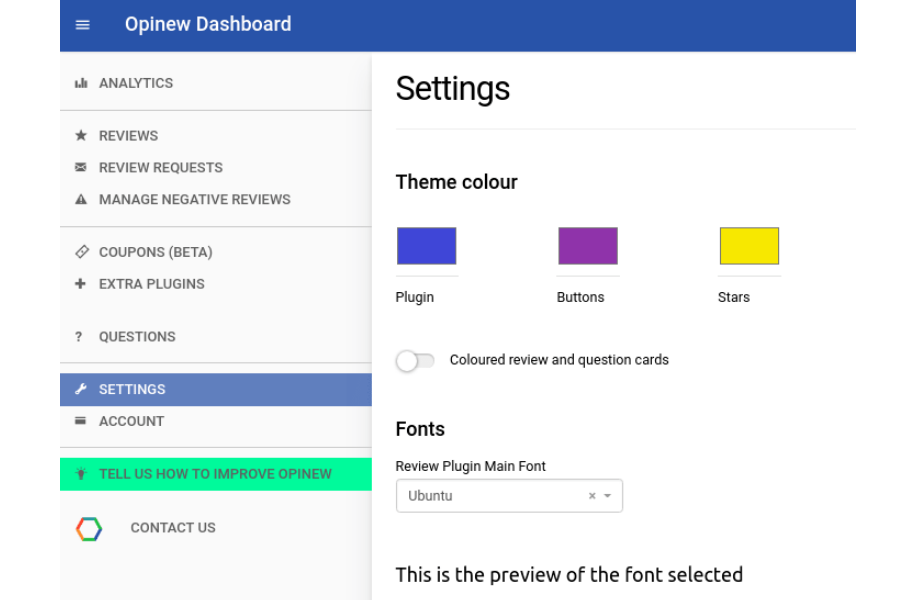The width and height of the screenshot is (900, 600).
Task: Click the Opinew hexagon logo
Action: [89, 529]
